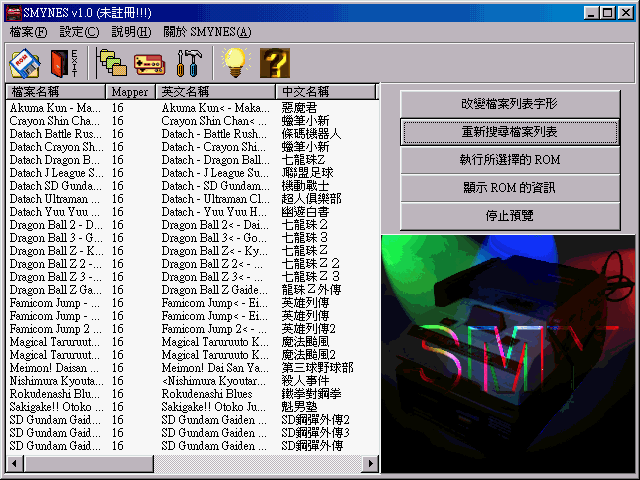Click the 重新搜尋檔案列表 button

pyautogui.click(x=510, y=132)
